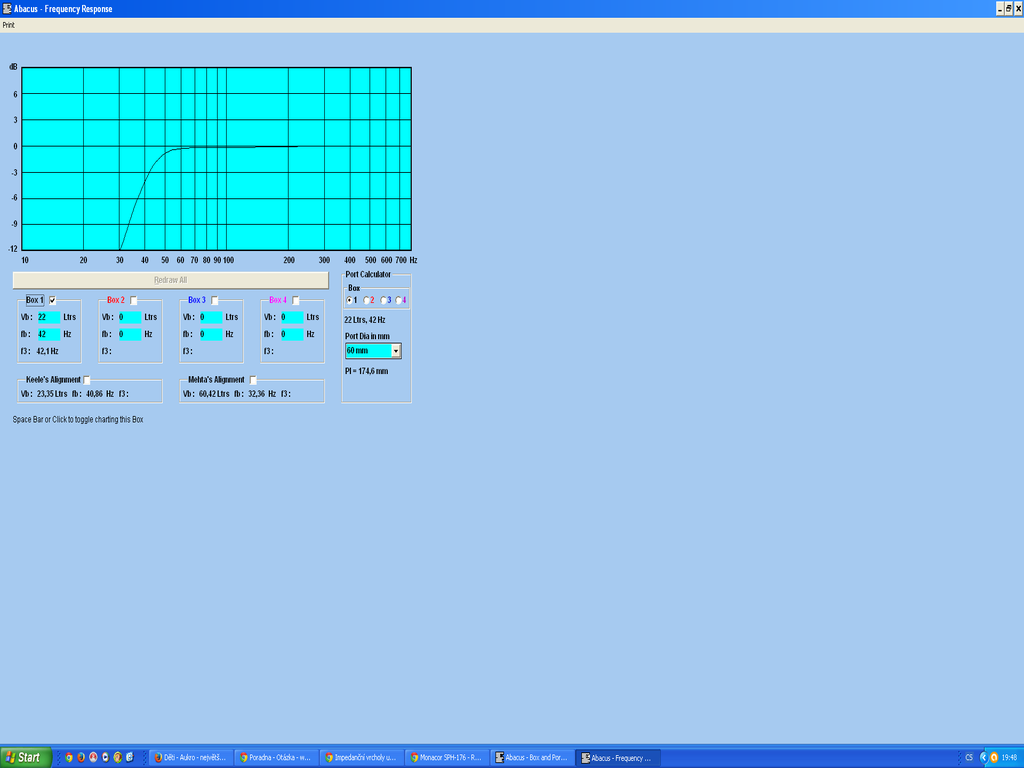This screenshot has height=768, width=1024.
Task: Launch Chrome from Quick Launch bar
Action: (69, 758)
